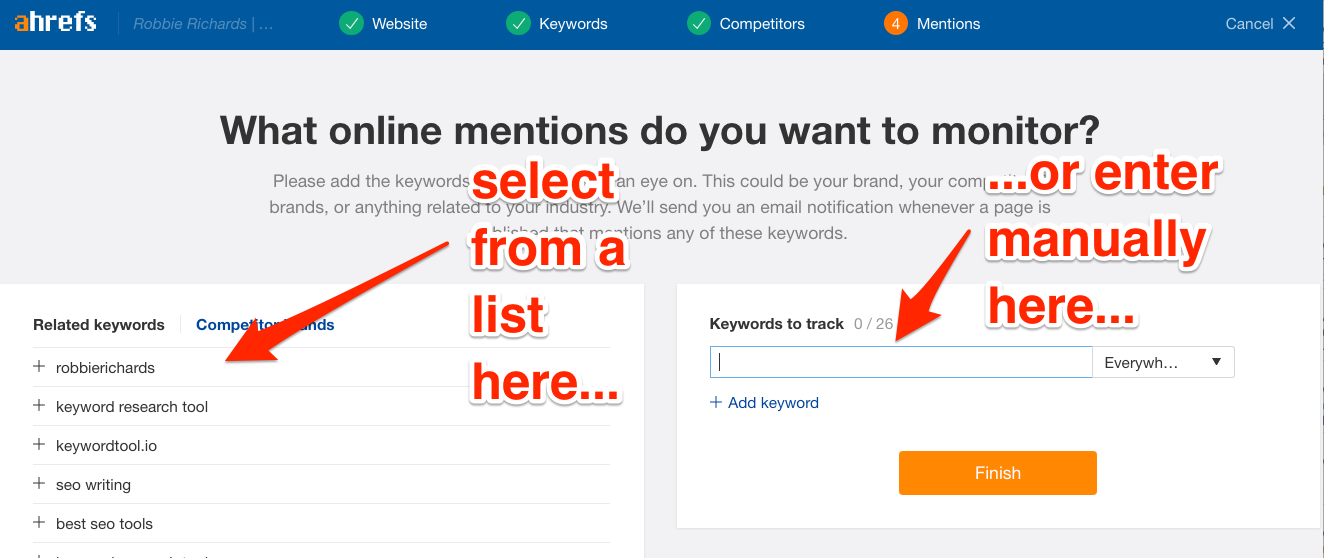This screenshot has height=558, width=1324.
Task: Cancel the project setup wizard
Action: pos(1260,23)
